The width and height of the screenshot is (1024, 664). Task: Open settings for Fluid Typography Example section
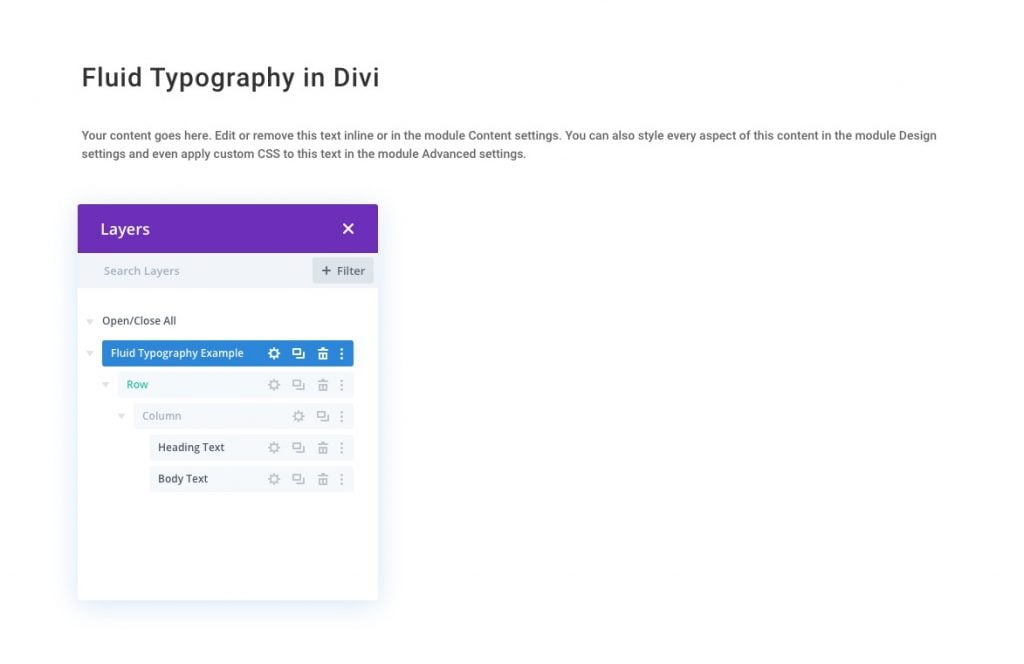(x=274, y=353)
